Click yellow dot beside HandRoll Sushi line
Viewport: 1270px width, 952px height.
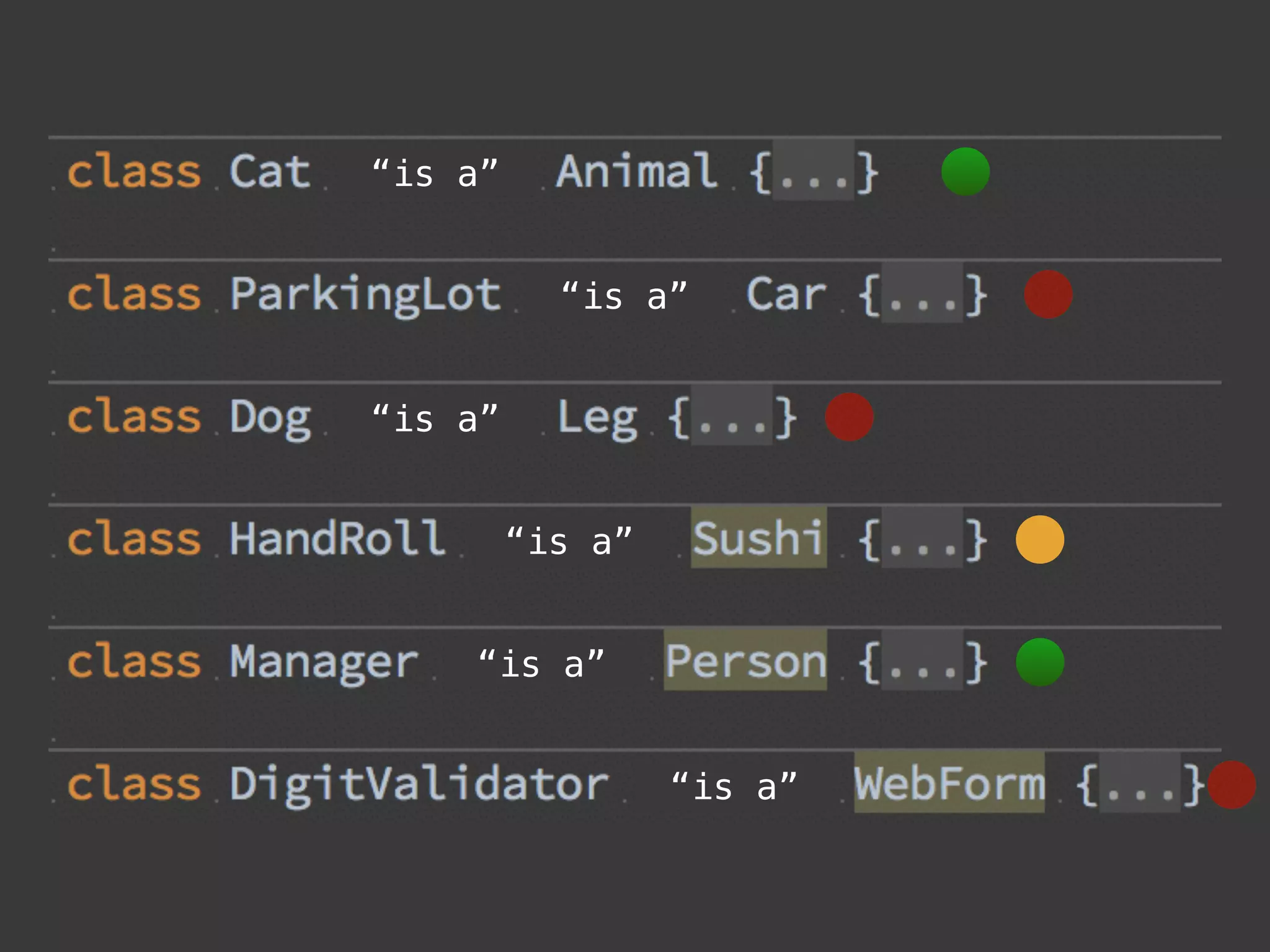(x=1040, y=539)
